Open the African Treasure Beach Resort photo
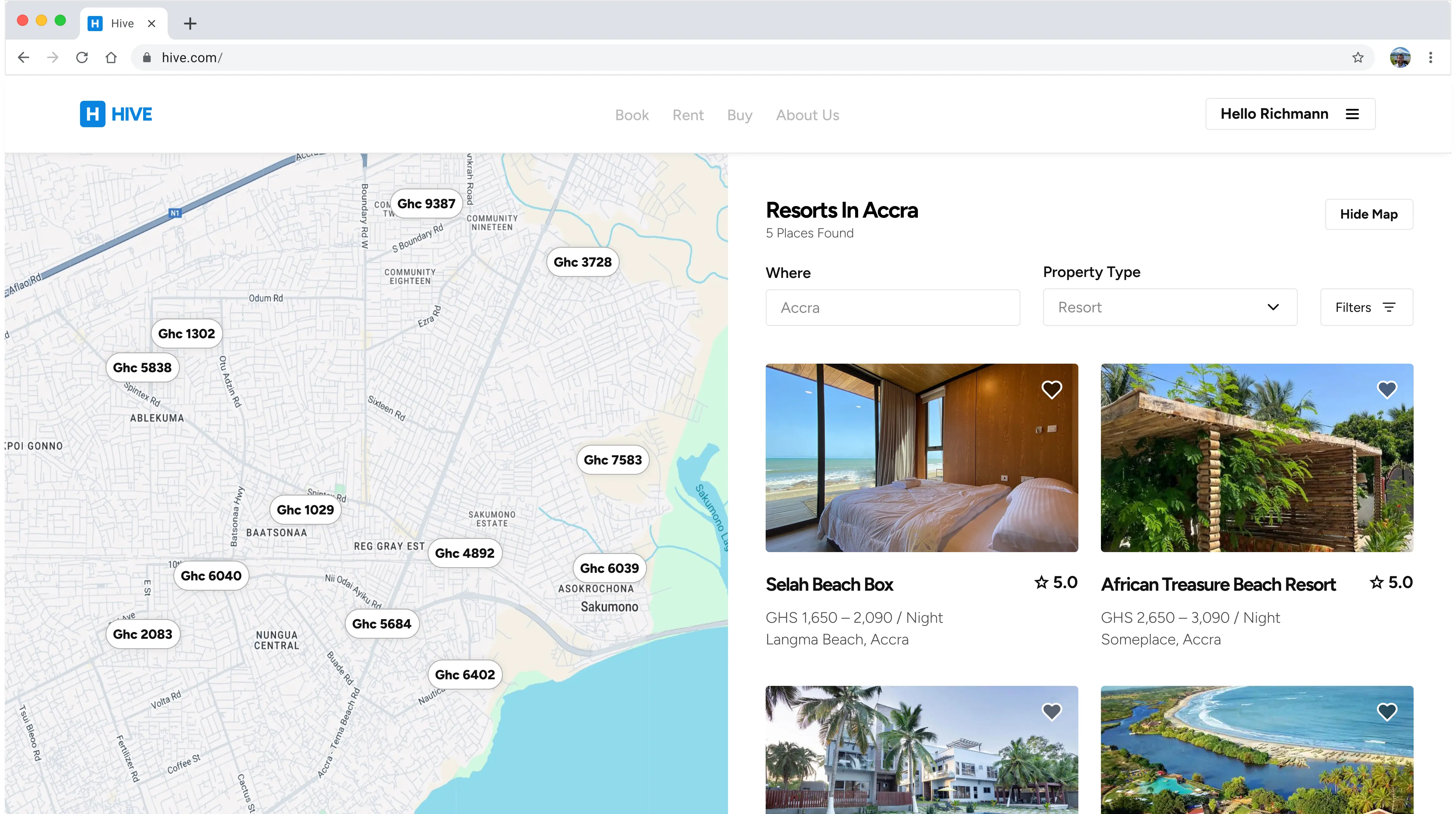 pos(1256,458)
